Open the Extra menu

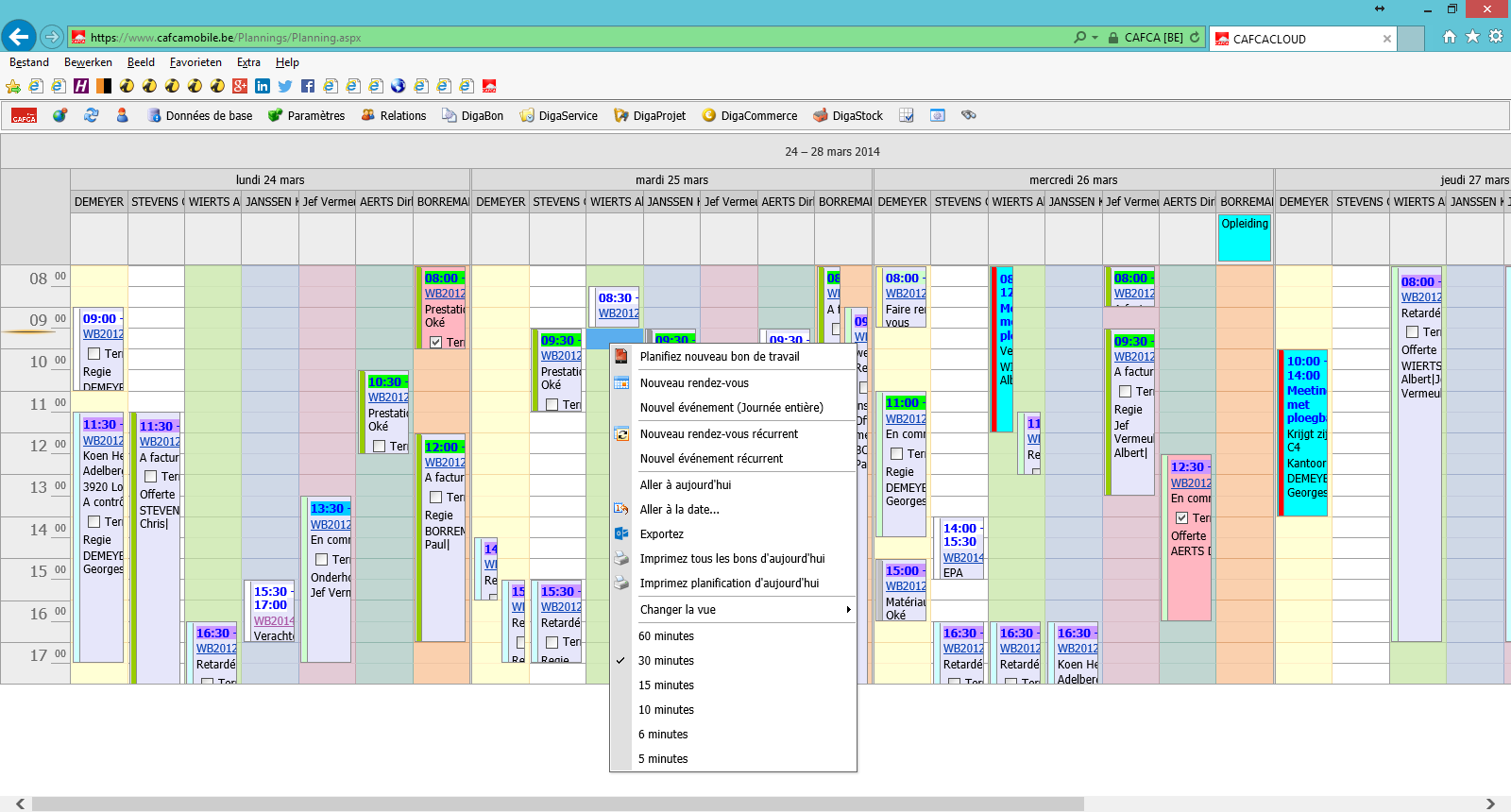[x=248, y=62]
